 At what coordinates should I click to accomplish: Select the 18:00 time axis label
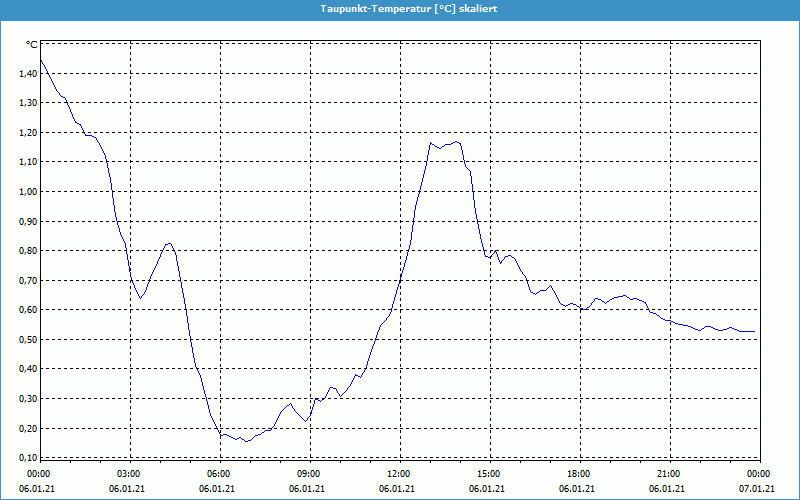579,473
